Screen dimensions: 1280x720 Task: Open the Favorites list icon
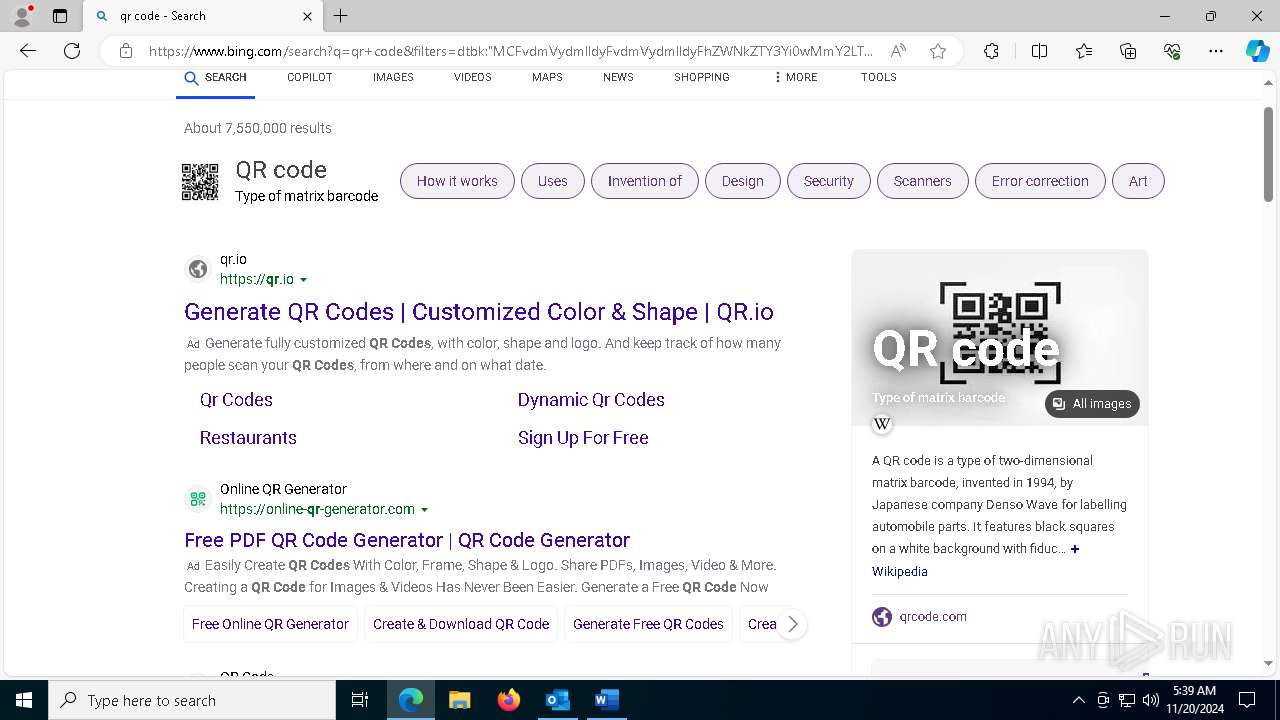pos(1084,51)
